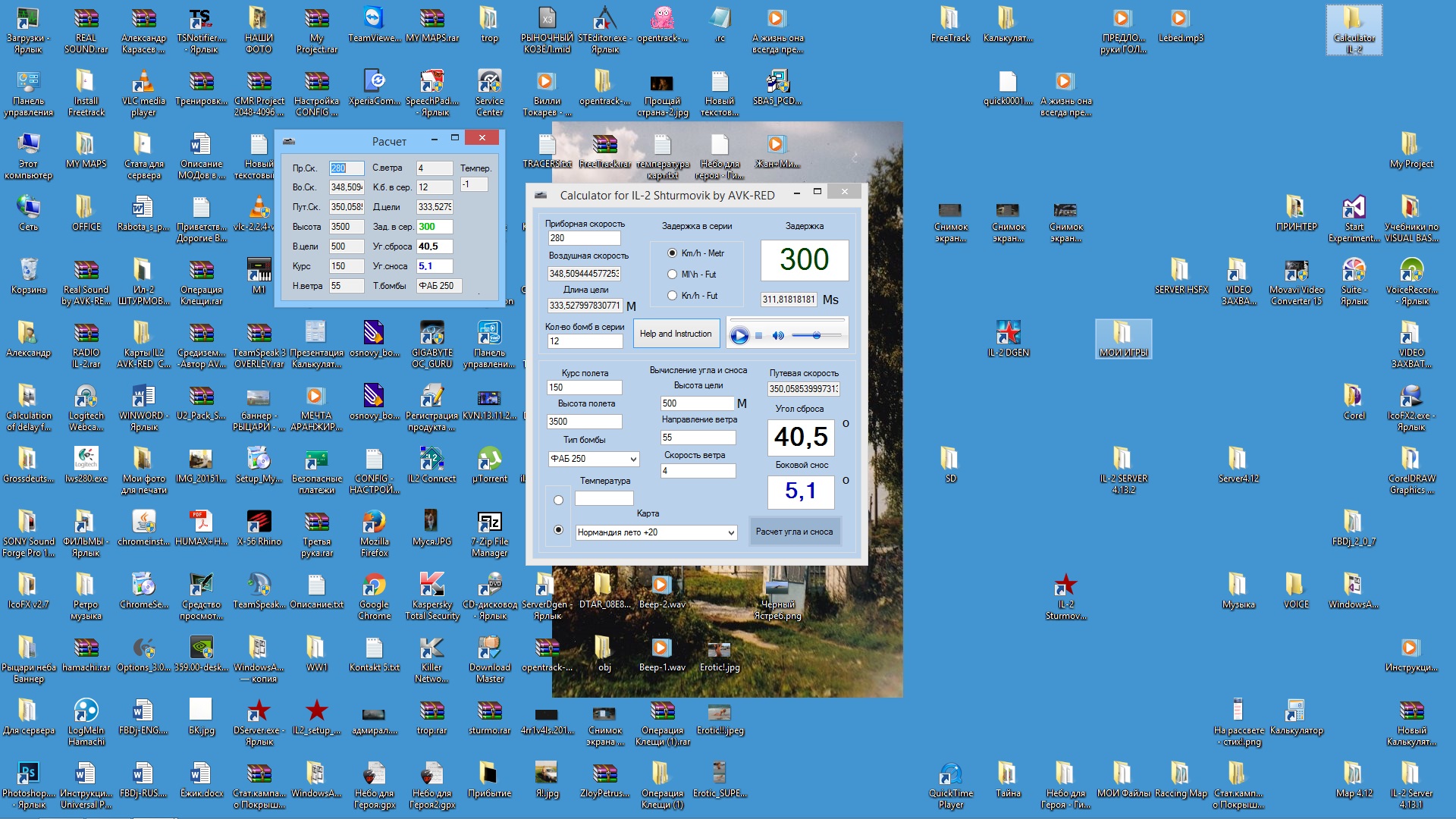The height and width of the screenshot is (819, 1456).
Task: Select the Ml\h - Fut radio option
Action: pyautogui.click(x=672, y=275)
